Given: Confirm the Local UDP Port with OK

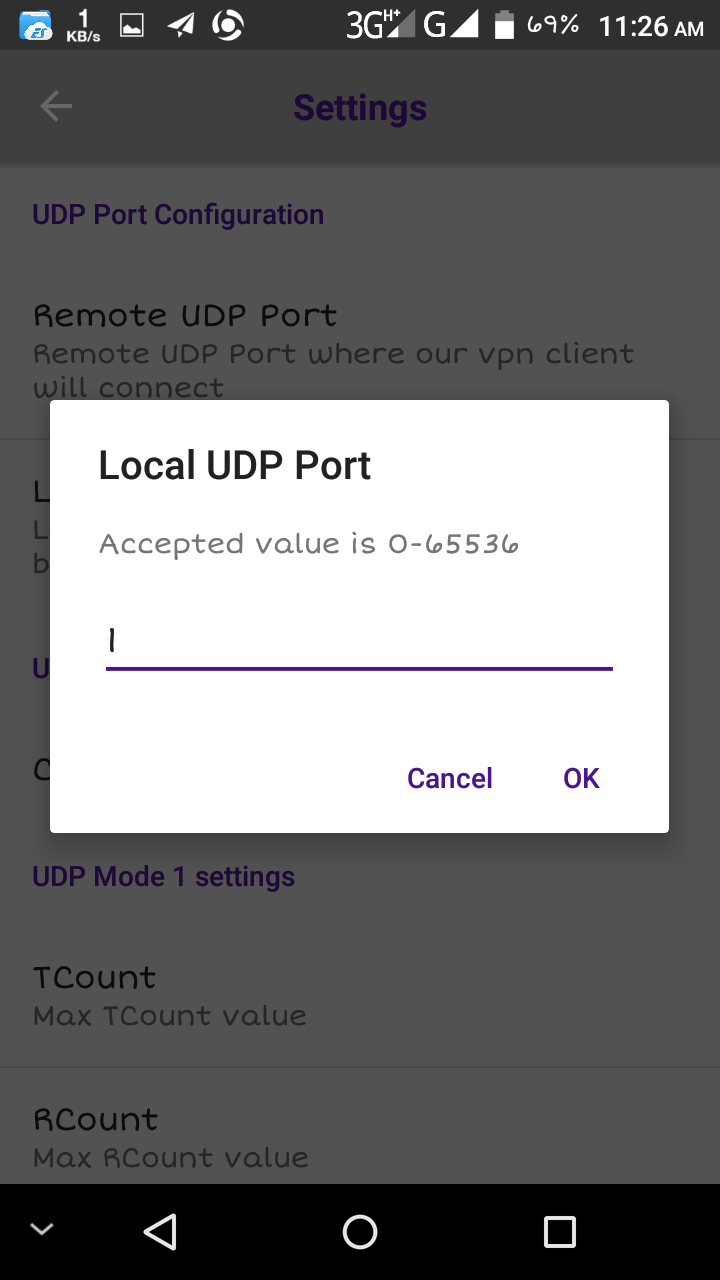Looking at the screenshot, I should coord(581,778).
